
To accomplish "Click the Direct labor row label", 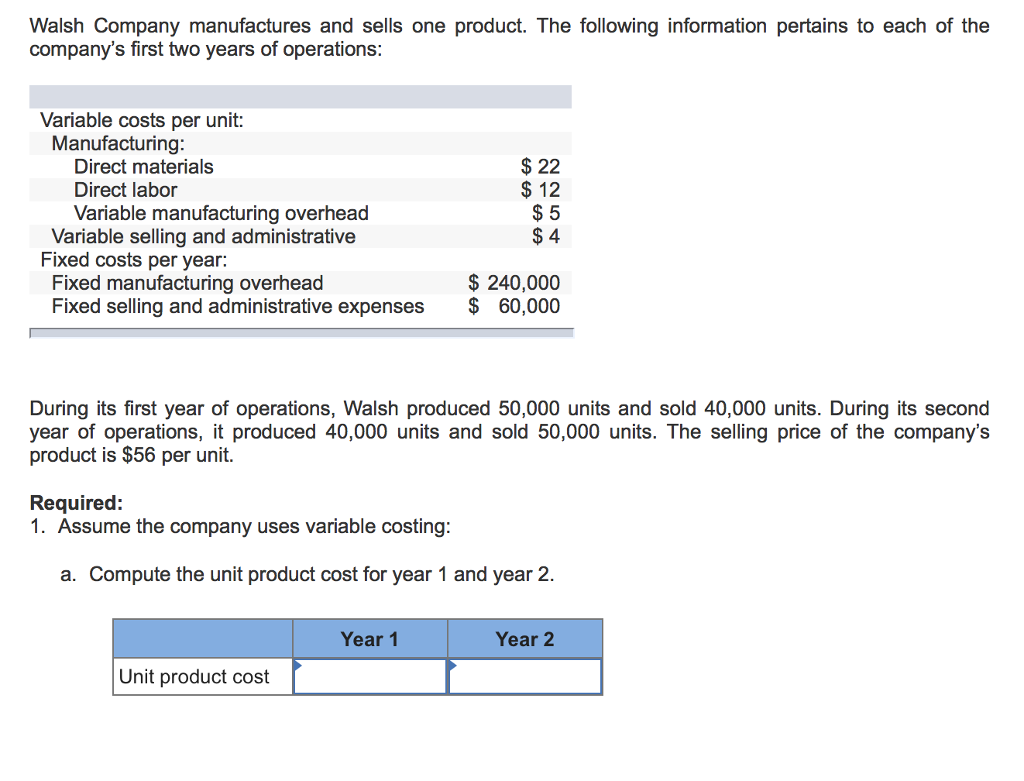I will coord(126,190).
